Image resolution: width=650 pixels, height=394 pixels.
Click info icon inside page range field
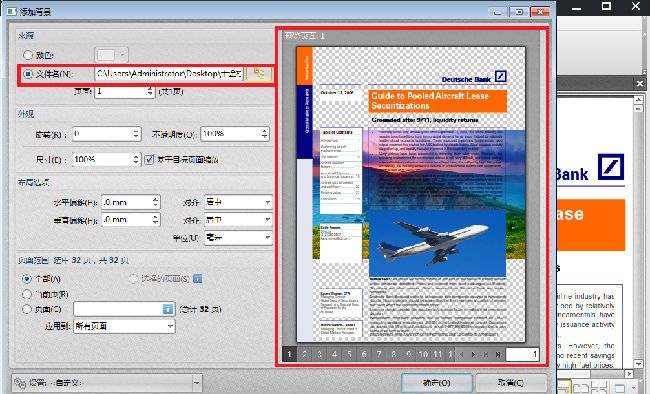[168, 309]
